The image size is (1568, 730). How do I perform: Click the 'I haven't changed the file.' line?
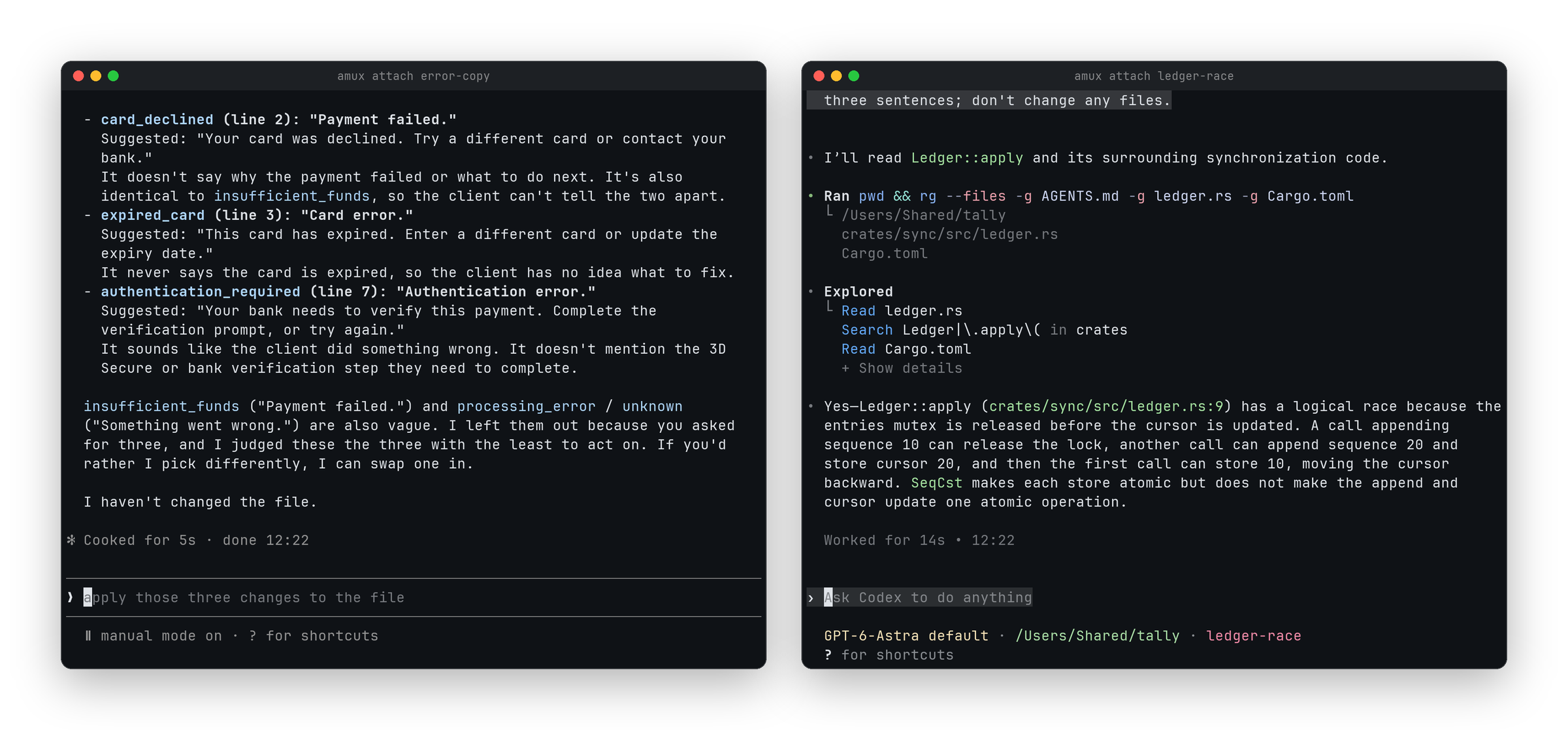200,502
